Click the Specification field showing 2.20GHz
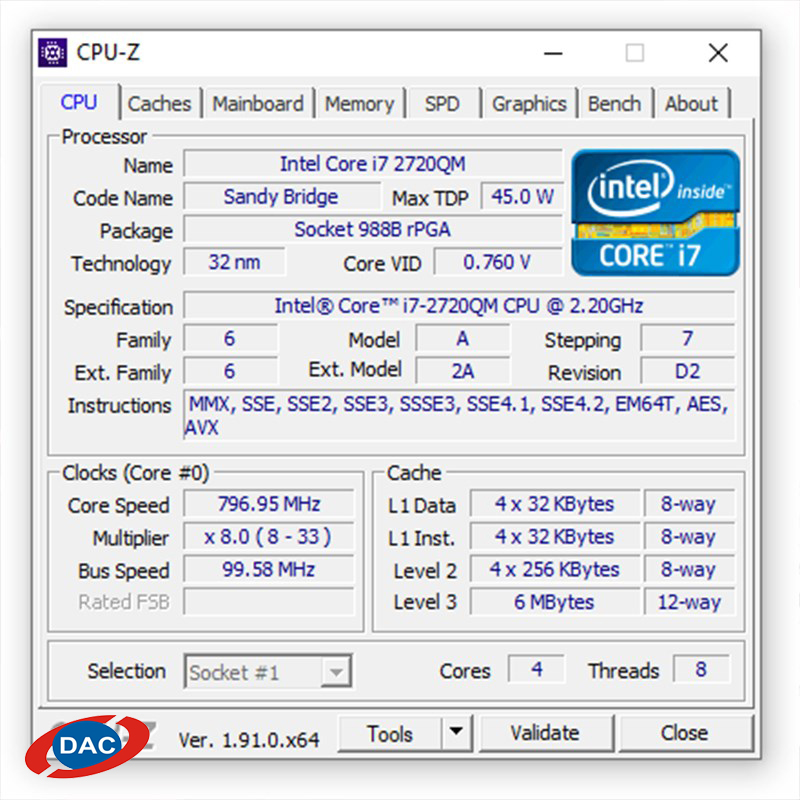The width and height of the screenshot is (800, 800). tap(459, 306)
